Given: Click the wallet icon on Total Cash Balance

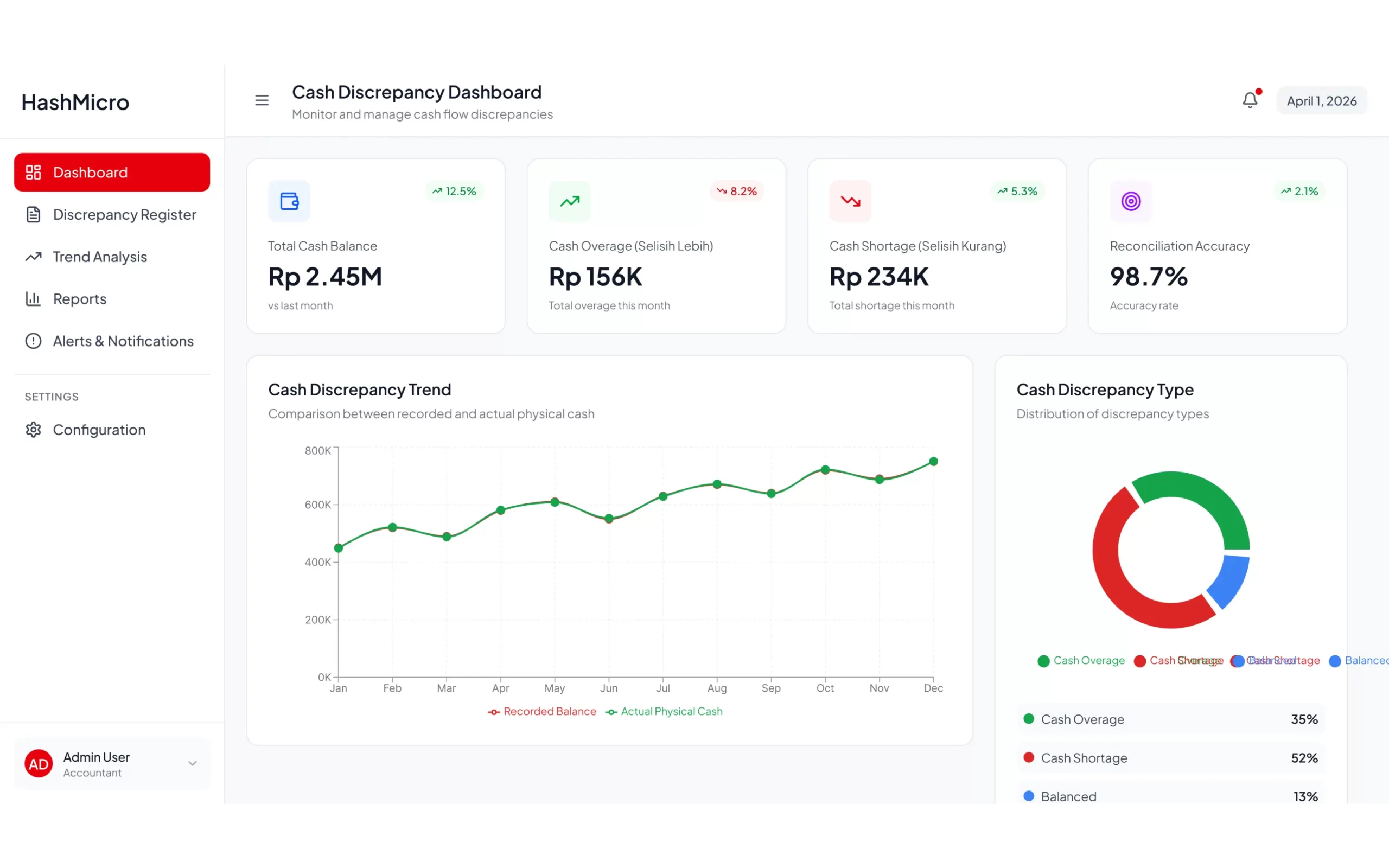Looking at the screenshot, I should (289, 201).
